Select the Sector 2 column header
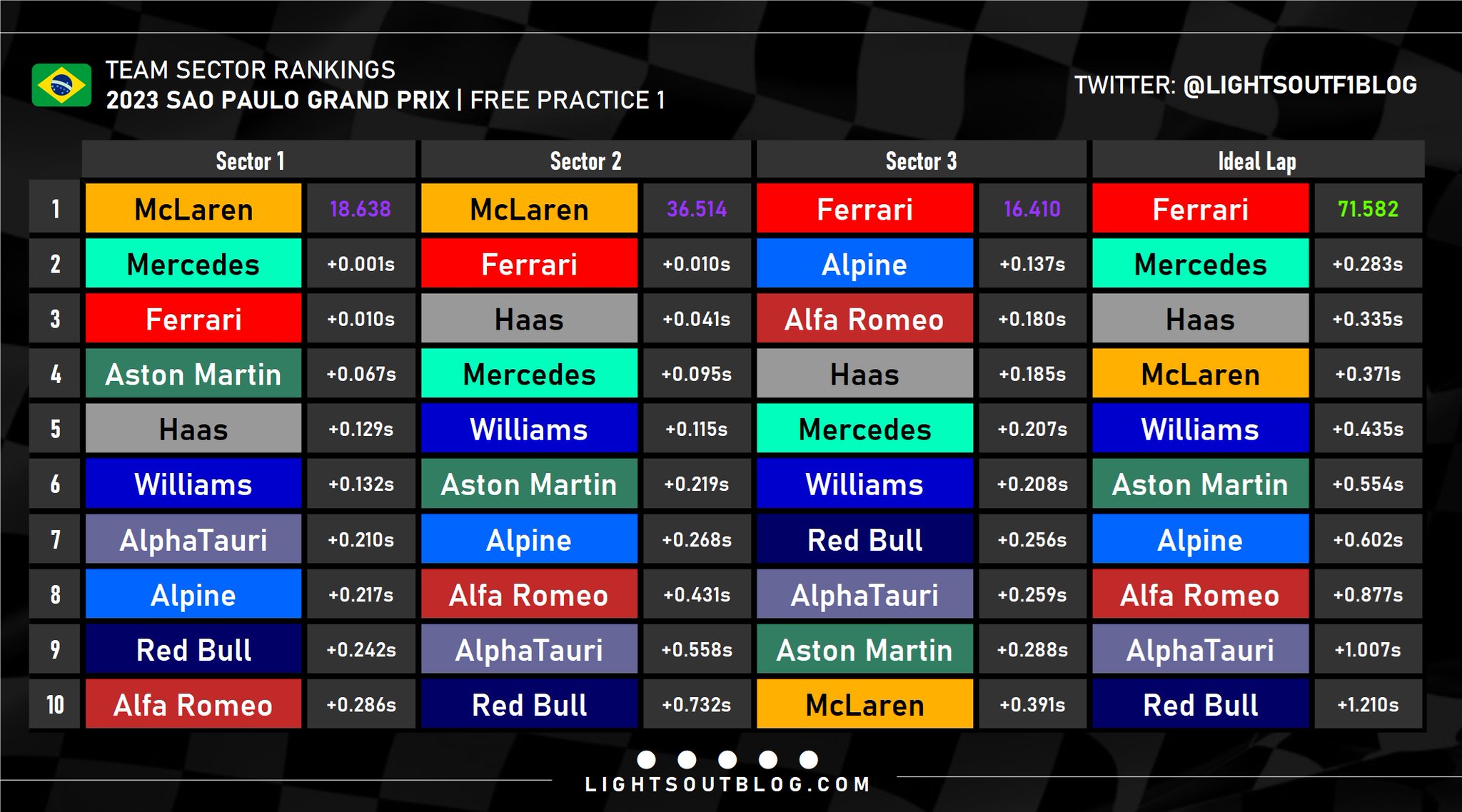Image resolution: width=1462 pixels, height=812 pixels. pos(585,161)
